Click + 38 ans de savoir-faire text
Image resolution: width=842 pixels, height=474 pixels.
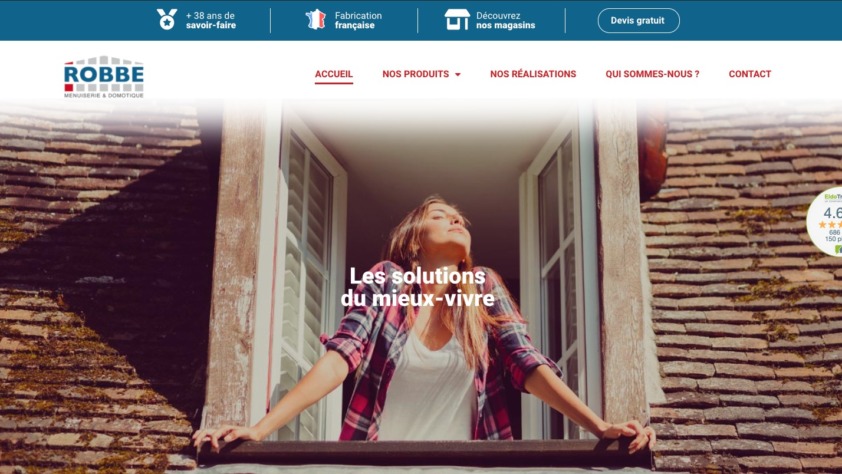[x=210, y=20]
